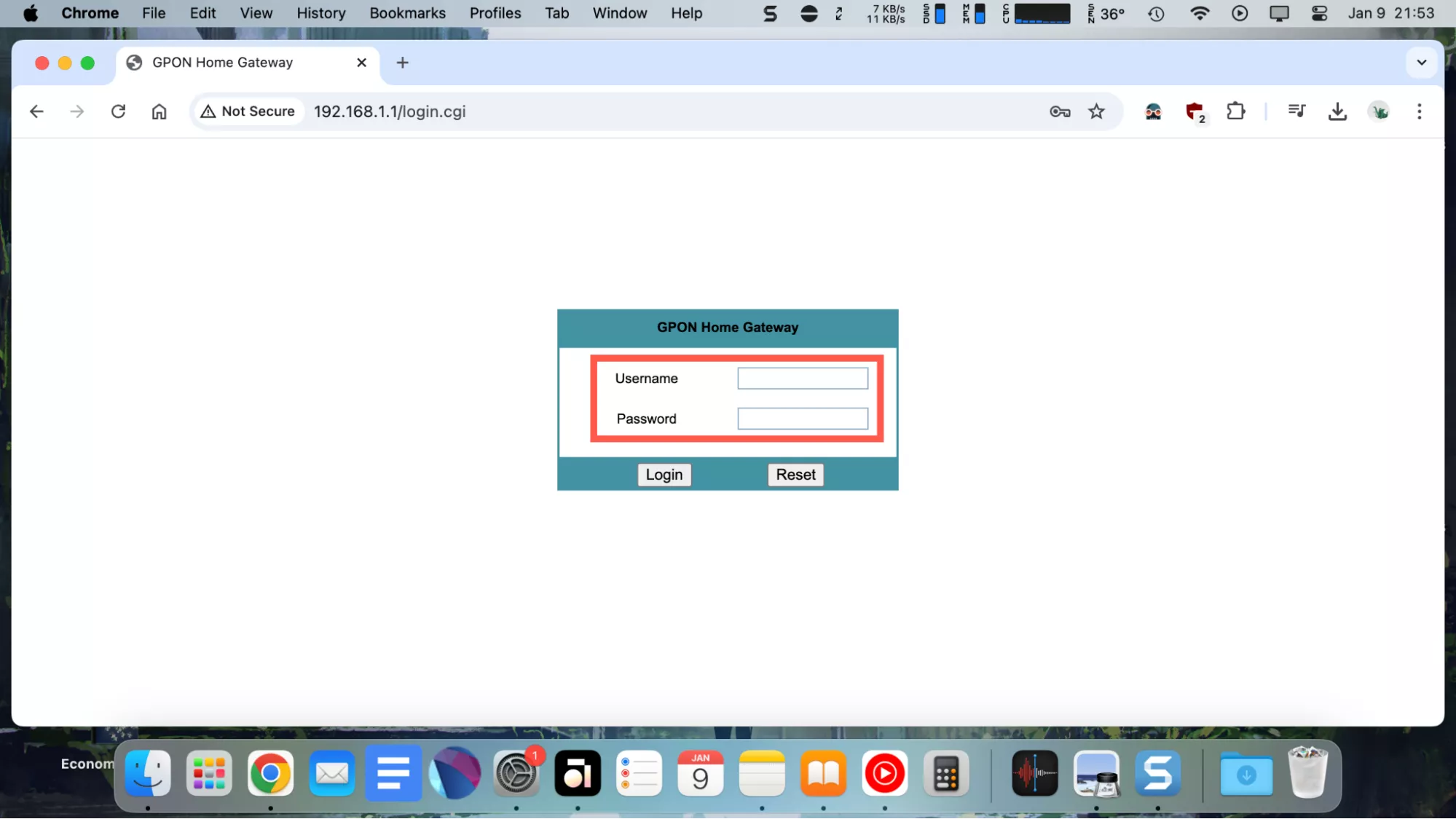Expand the tab search chevron
This screenshot has width=1456, height=819.
coord(1421,63)
